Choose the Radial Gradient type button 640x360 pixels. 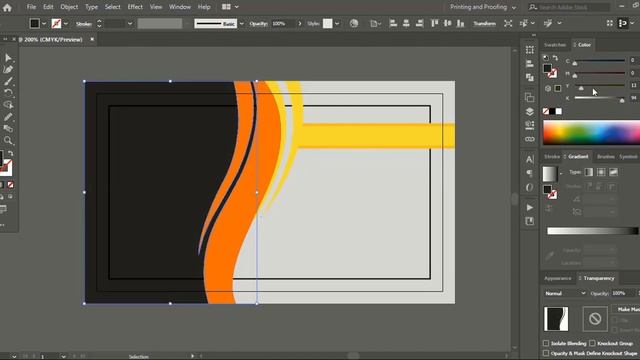tap(601, 172)
